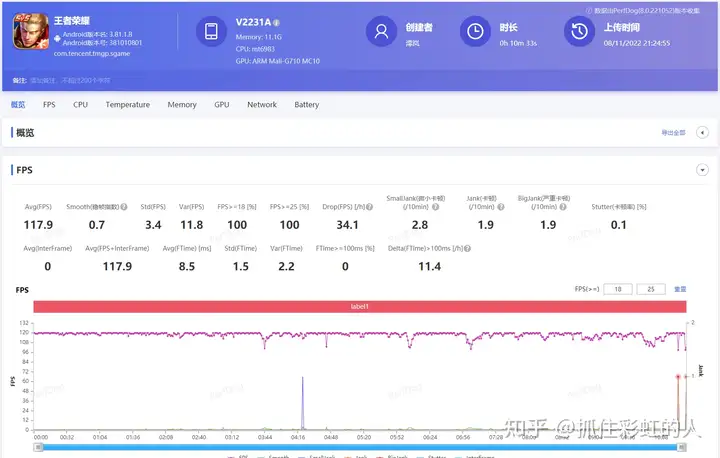Switch to the Network tab
This screenshot has height=458, width=720.
click(262, 105)
